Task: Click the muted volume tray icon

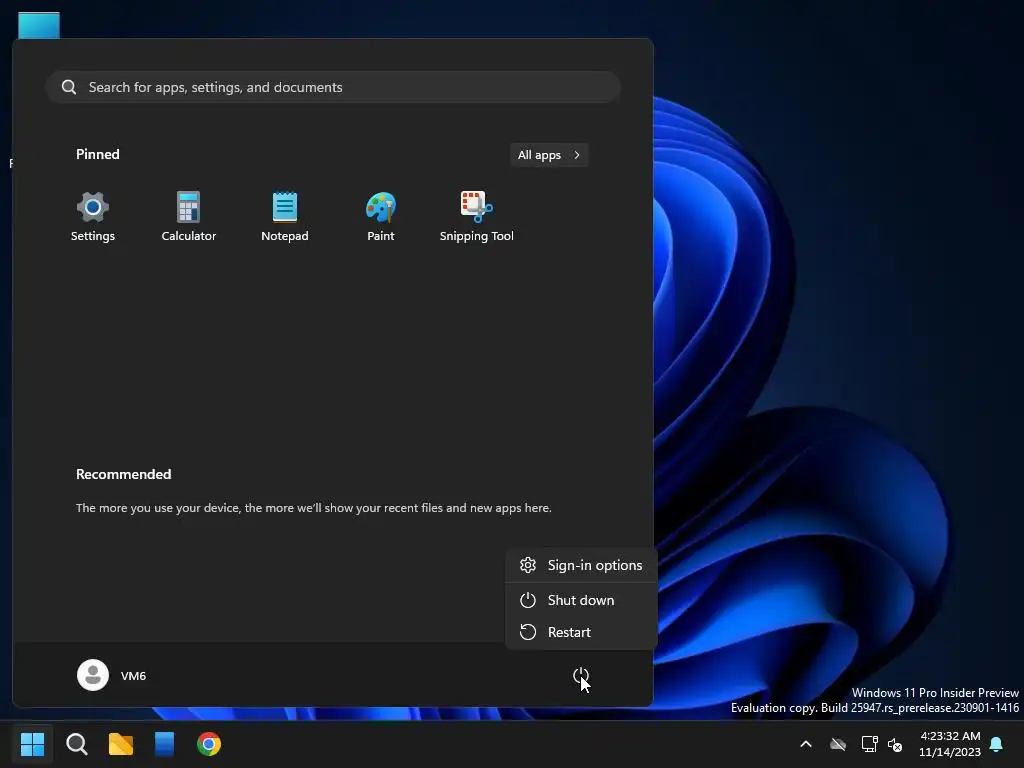Action: point(895,744)
